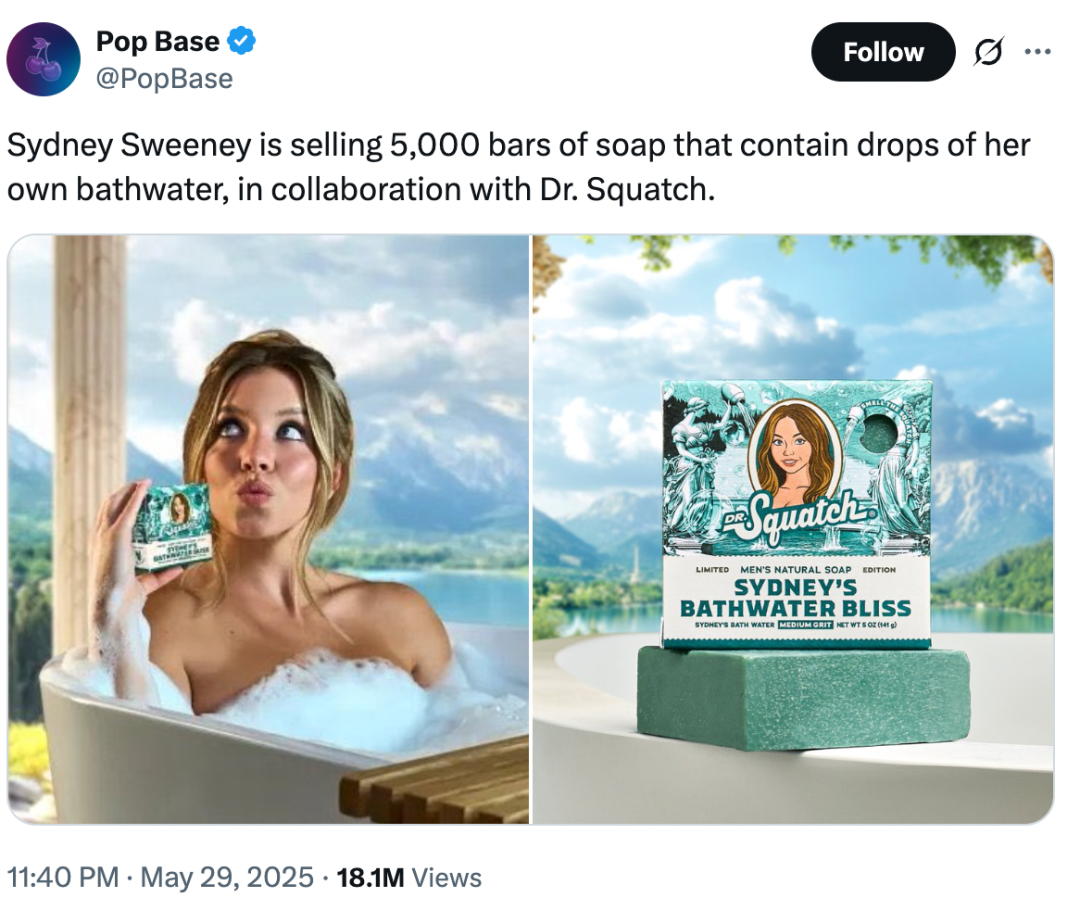This screenshot has height=910, width=1080.
Task: Click the tweet text about Sydney Sweeney soap
Action: [x=519, y=167]
